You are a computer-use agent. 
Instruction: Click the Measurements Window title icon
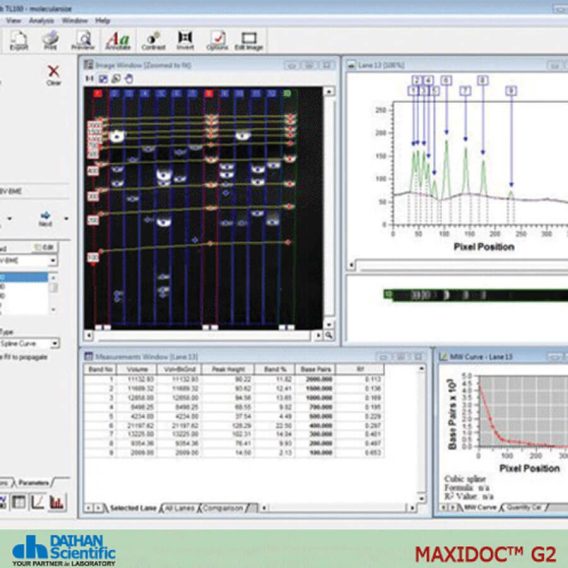89,356
